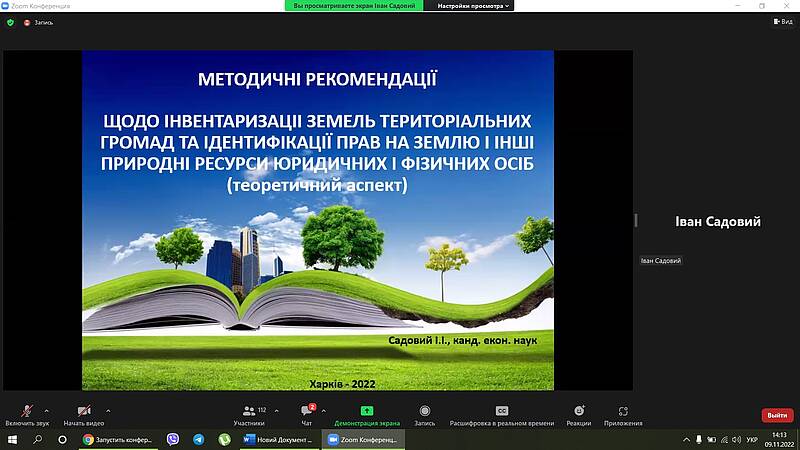Screen dimensions: 800x450
Task: Click the Zoom Конференция title bar icon
Action: [x=5, y=6]
